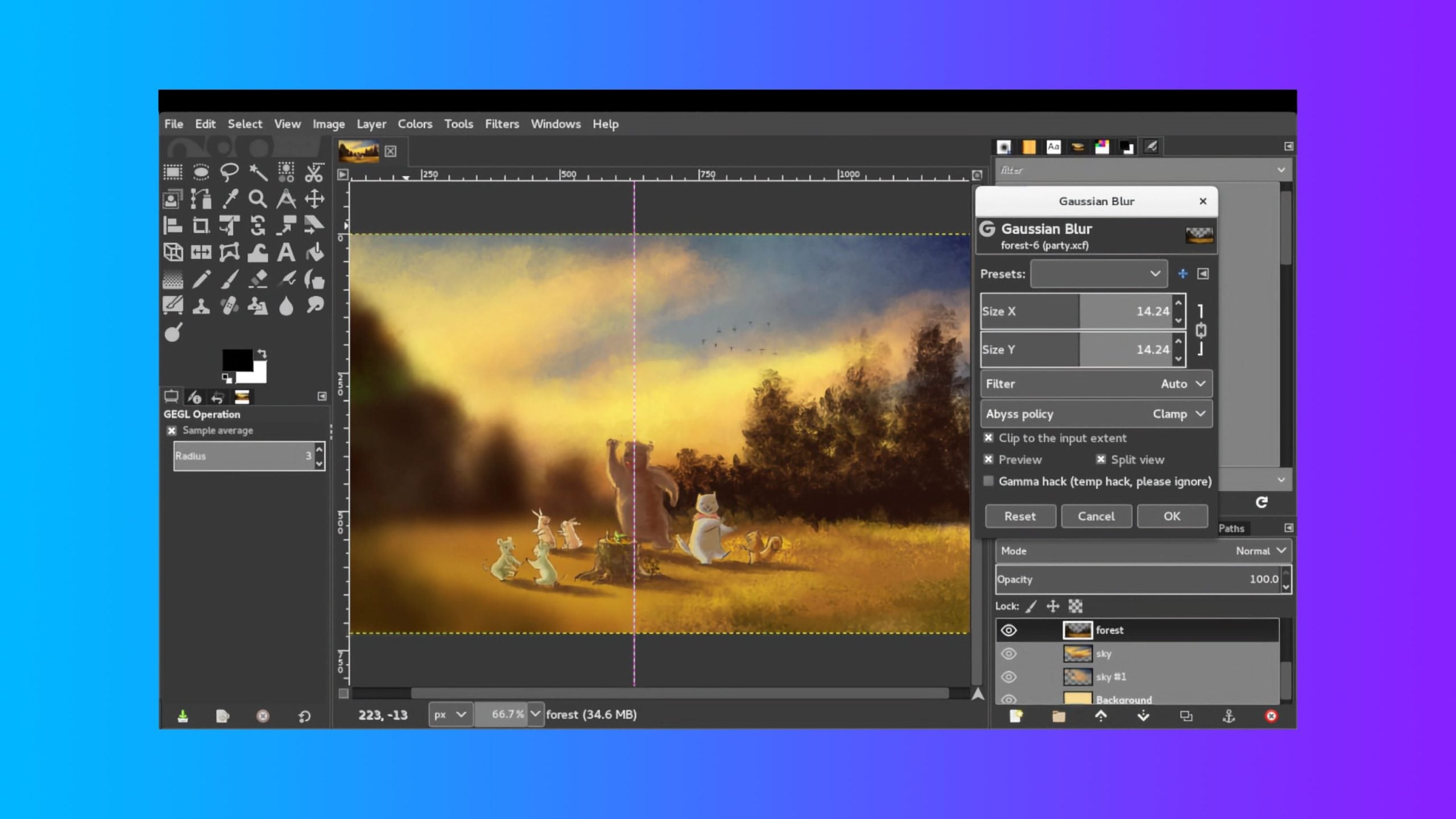Select the Color Picker eyedropper tool
Viewport: 1456px width, 819px height.
click(x=229, y=198)
